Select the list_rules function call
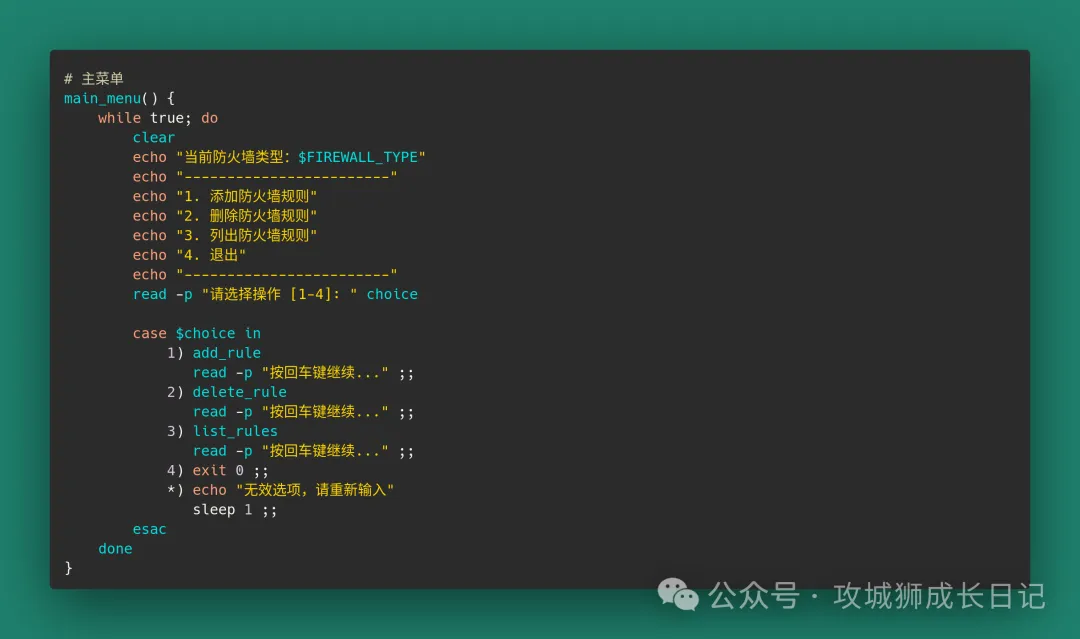Image resolution: width=1080 pixels, height=639 pixels. tap(235, 431)
